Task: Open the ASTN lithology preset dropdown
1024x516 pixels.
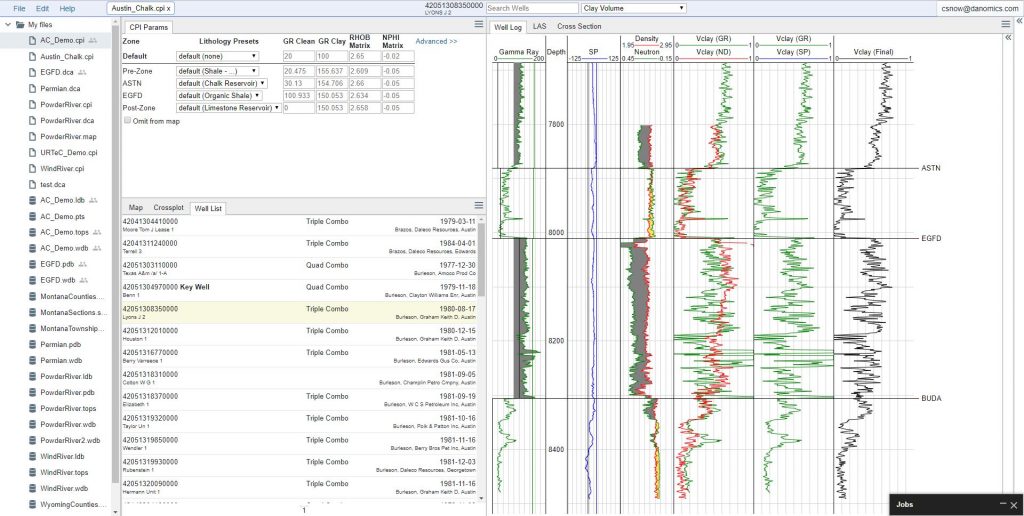Action: click(x=221, y=84)
